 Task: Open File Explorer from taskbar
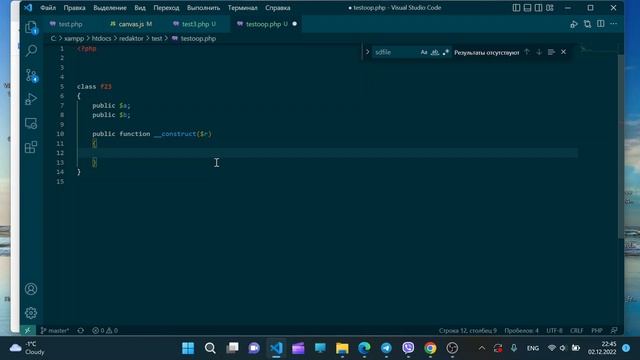(x=342, y=348)
